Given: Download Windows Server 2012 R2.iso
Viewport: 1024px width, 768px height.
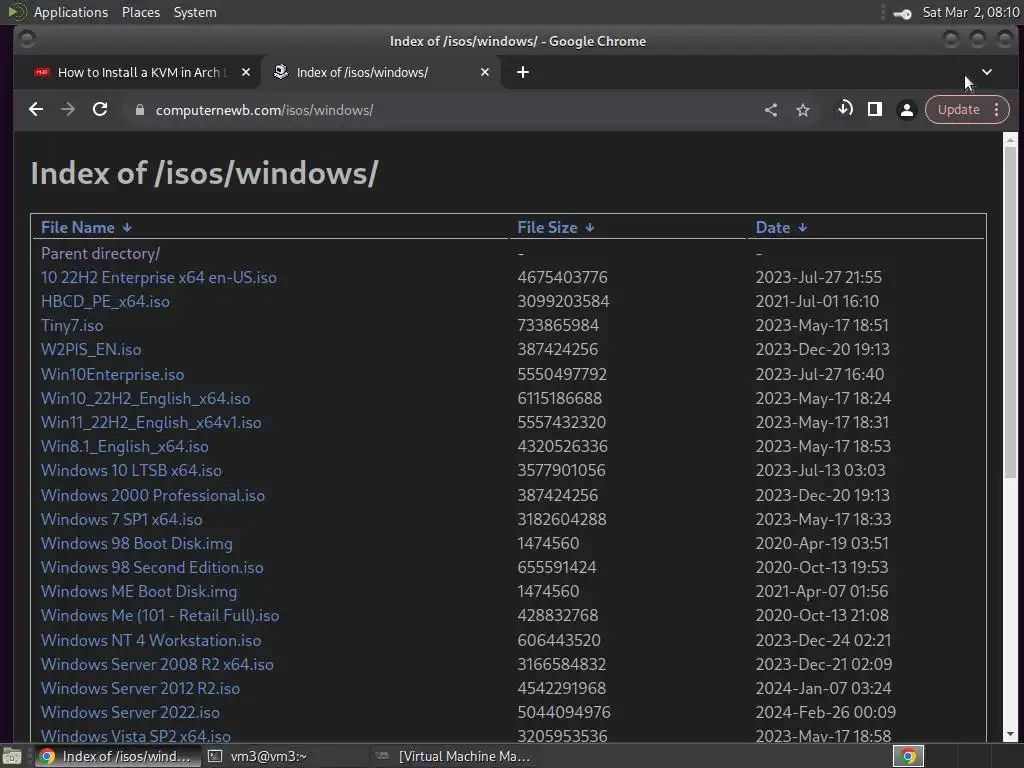Looking at the screenshot, I should [140, 688].
